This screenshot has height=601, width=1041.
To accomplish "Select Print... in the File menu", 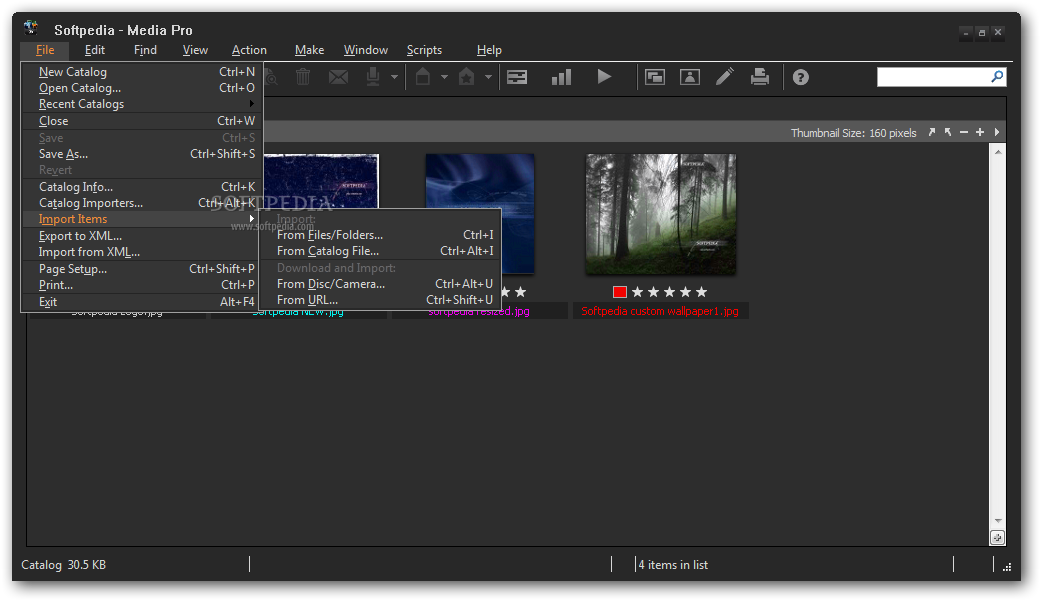I will [x=142, y=285].
